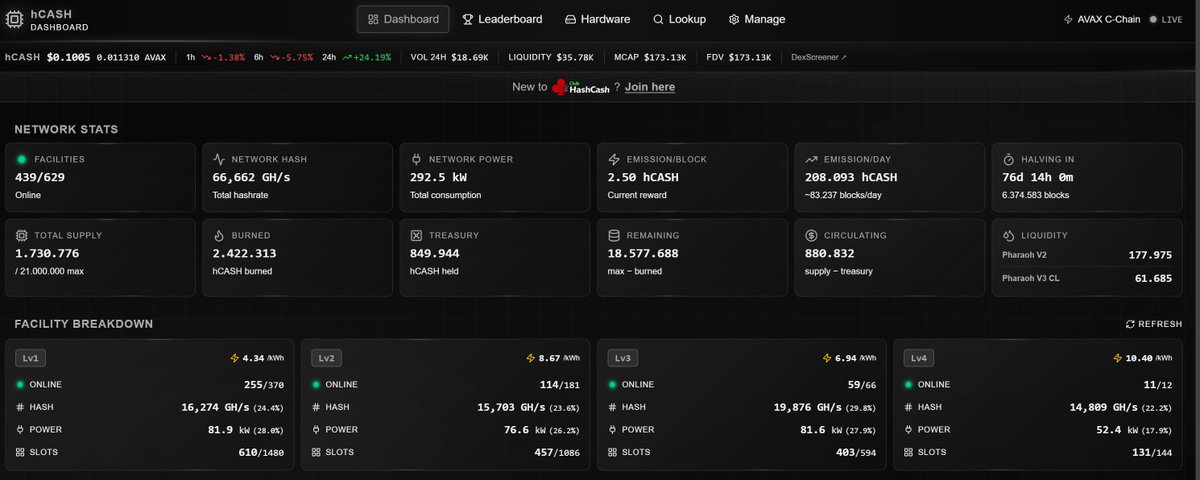Screen dimensions: 1200x480
Task: Click the Lv2 facility badge
Action: (327, 357)
